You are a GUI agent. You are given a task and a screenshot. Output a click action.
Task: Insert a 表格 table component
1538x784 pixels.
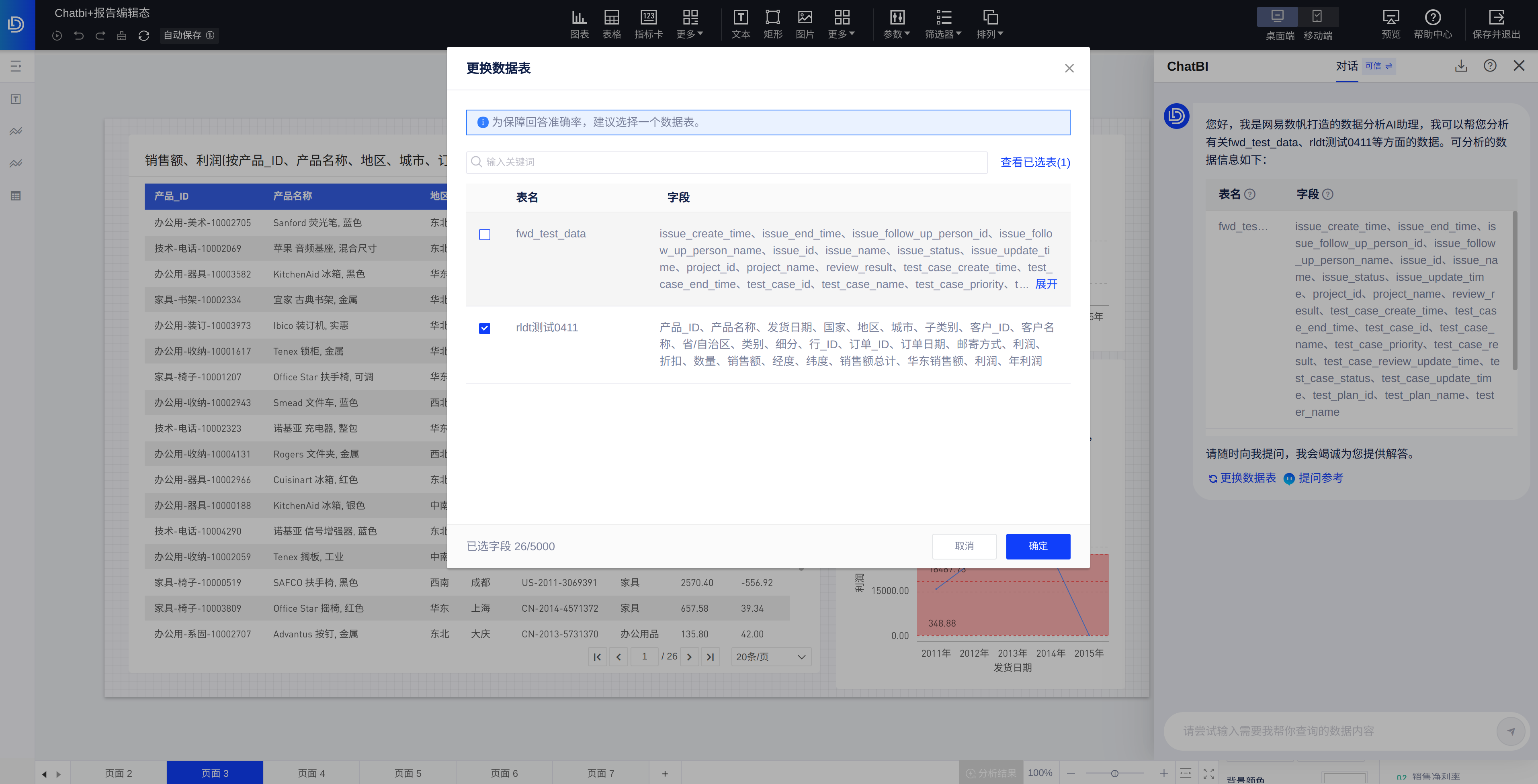click(611, 24)
